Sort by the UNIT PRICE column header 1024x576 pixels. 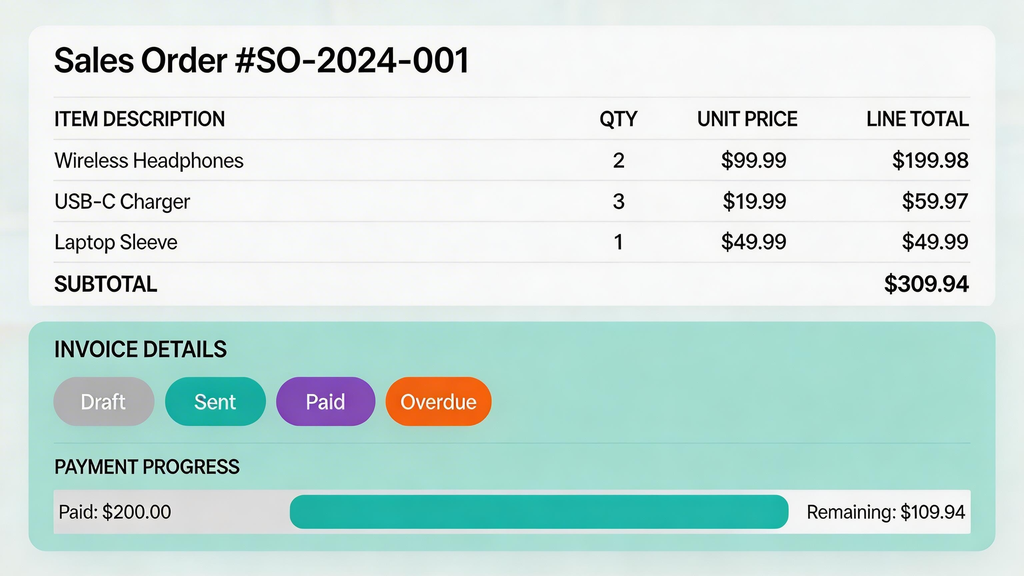[747, 119]
